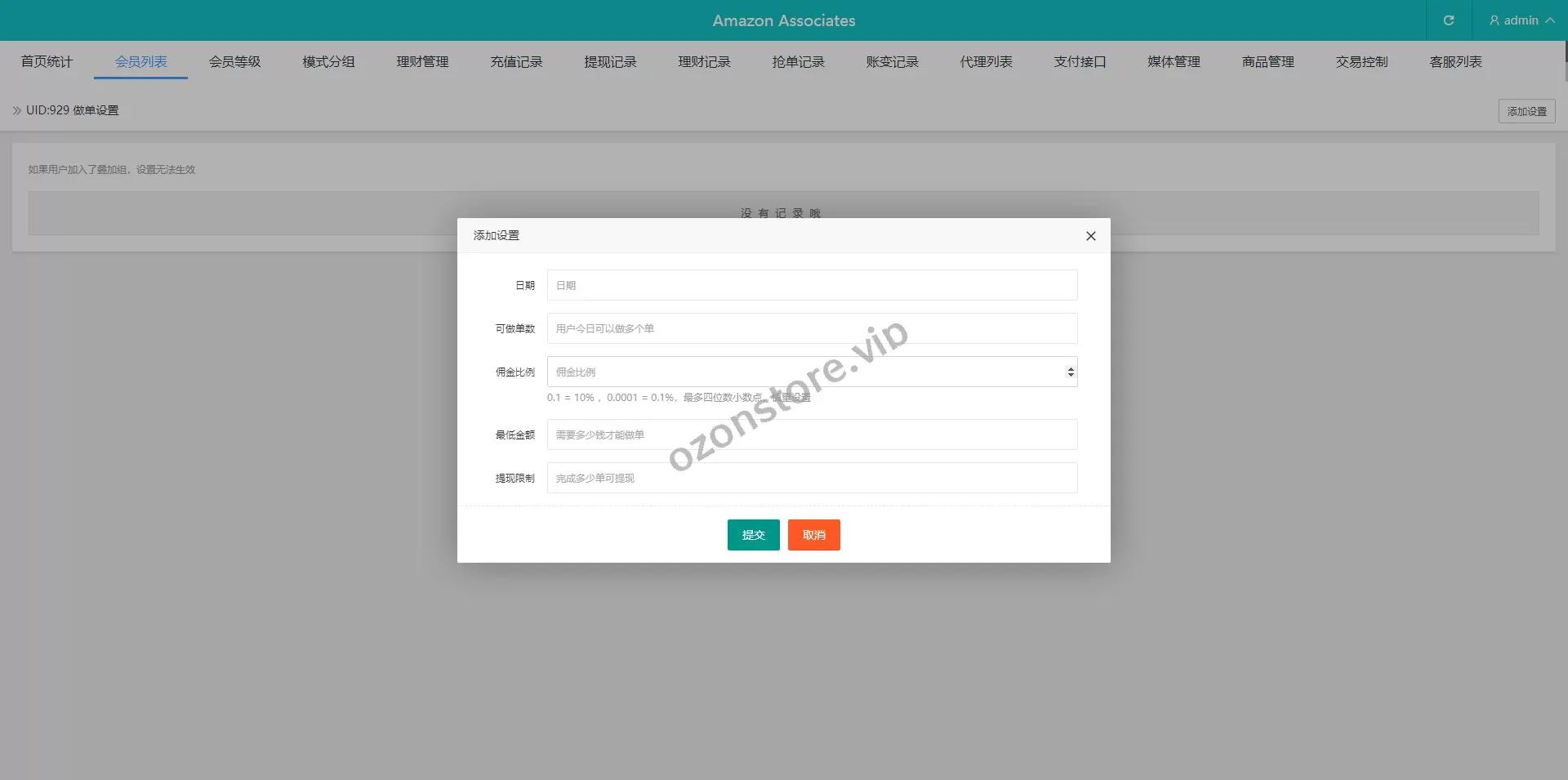Click the 日期 date input field
This screenshot has height=780, width=1568.
point(812,285)
